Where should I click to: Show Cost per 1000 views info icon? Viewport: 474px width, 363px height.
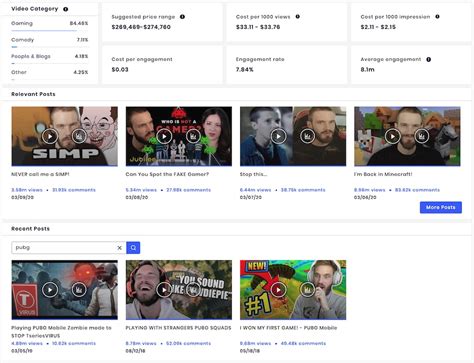298,16
